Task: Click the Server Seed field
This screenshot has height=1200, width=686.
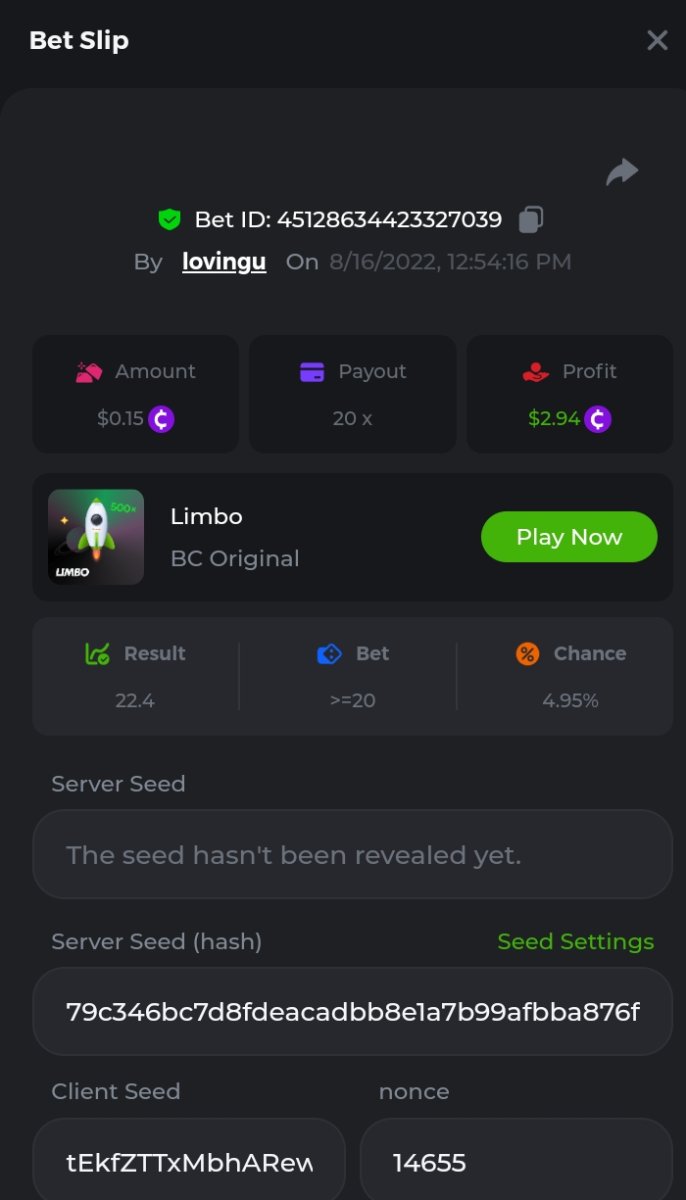Action: coord(352,855)
